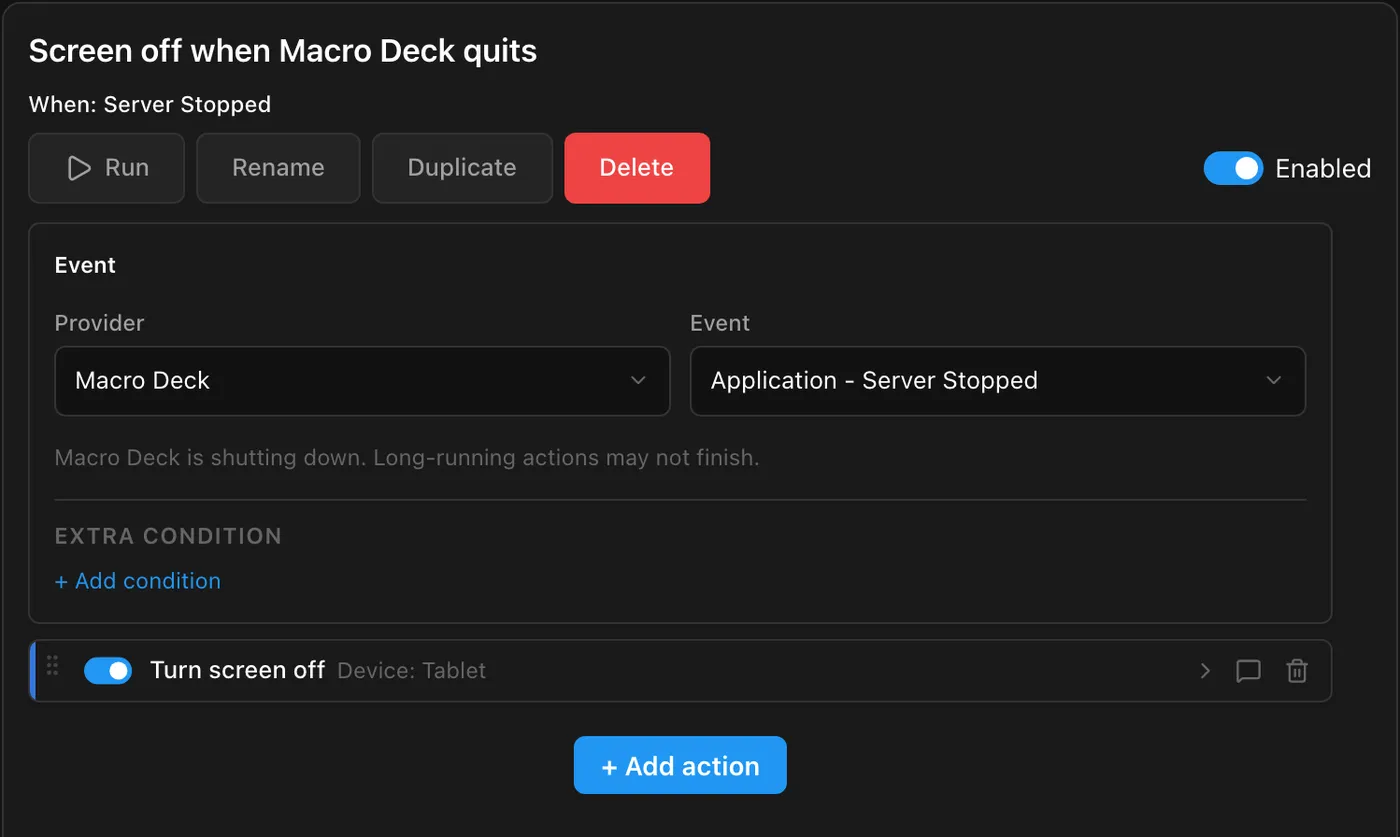Click the When: Server Stopped text
Viewport: 1400px width, 837px height.
coord(150,104)
